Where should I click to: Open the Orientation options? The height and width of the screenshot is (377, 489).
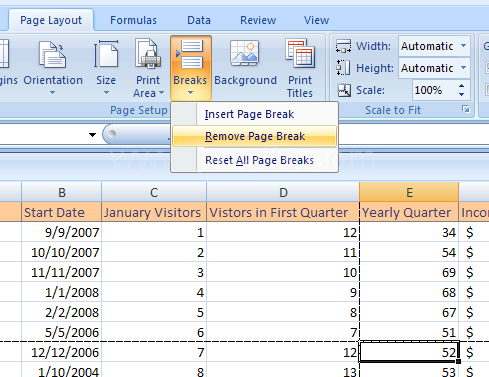[53, 68]
